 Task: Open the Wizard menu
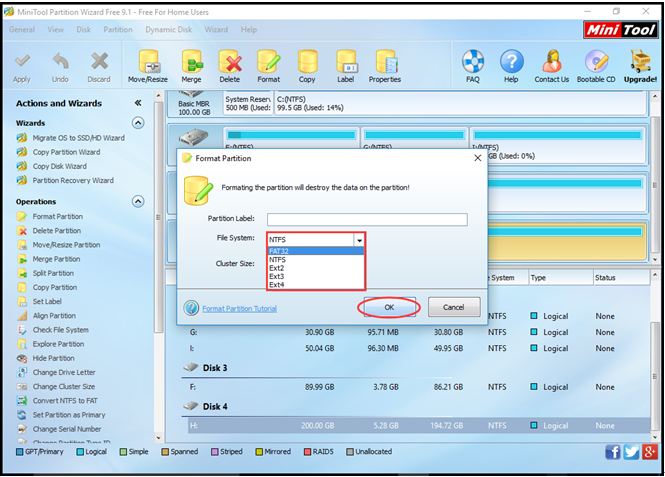(x=216, y=30)
